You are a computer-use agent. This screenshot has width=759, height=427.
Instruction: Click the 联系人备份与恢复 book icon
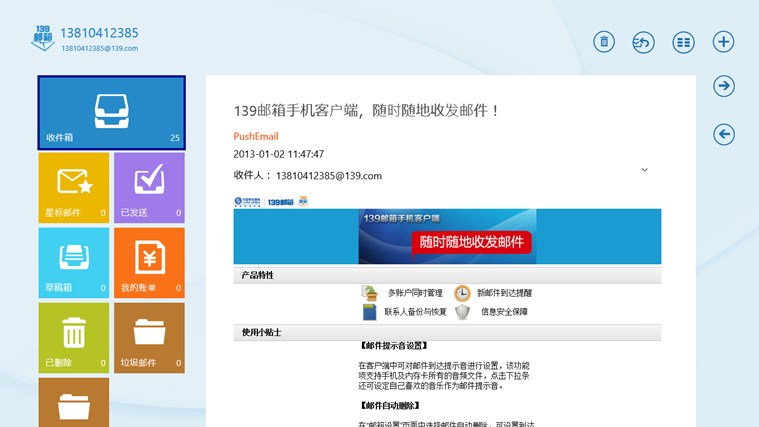tap(369, 312)
